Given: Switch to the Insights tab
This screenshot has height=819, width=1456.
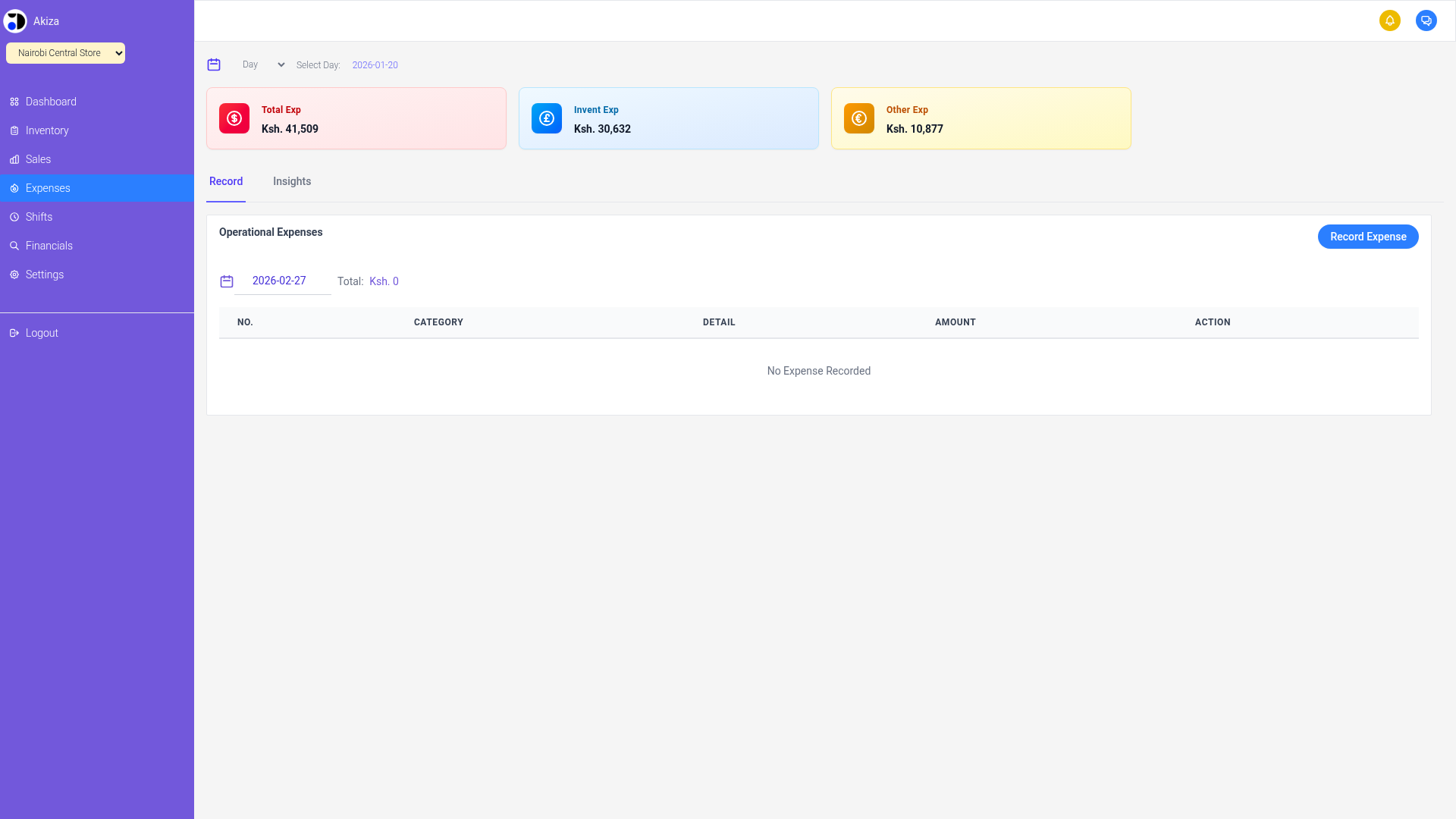Looking at the screenshot, I should point(292,181).
